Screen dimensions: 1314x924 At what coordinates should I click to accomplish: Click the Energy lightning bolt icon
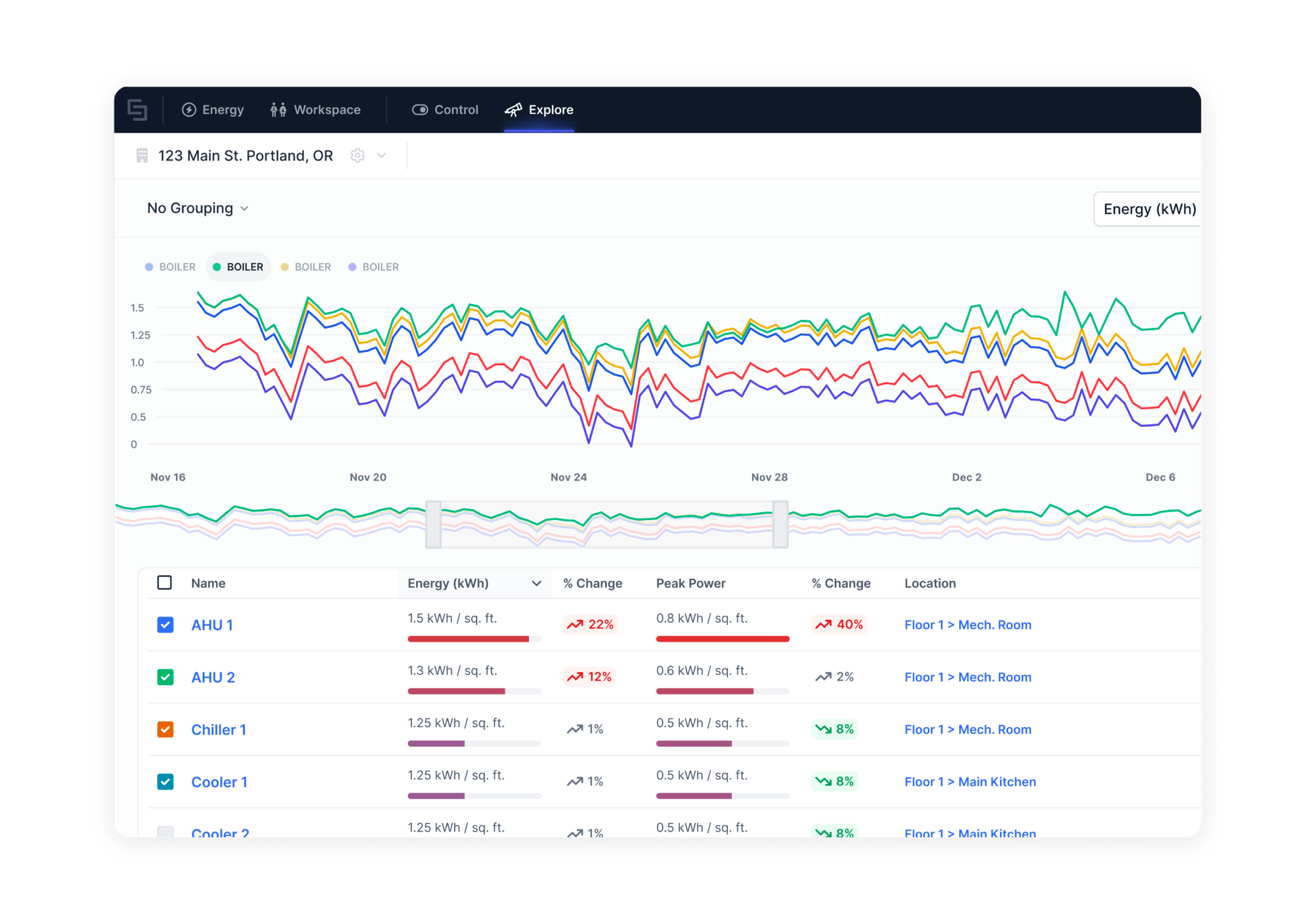point(189,110)
